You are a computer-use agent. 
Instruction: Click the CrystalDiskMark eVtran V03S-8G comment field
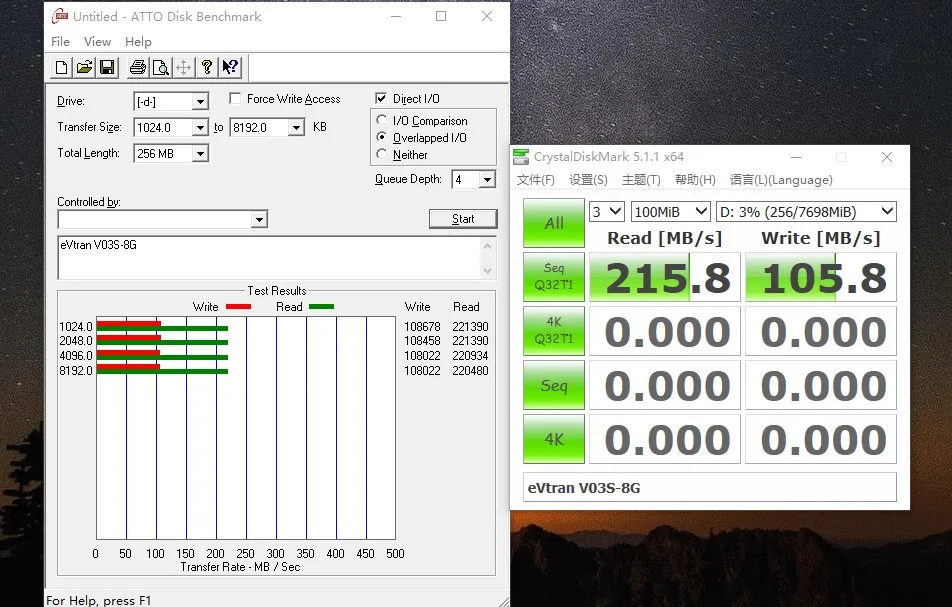coord(710,487)
